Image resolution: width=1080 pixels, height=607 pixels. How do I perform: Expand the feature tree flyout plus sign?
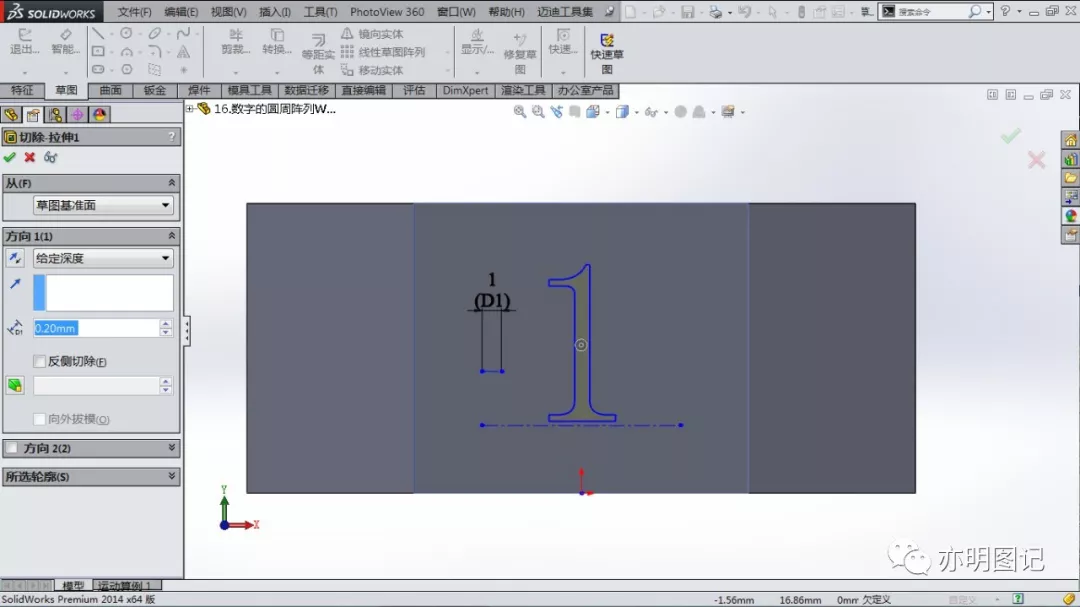(189, 109)
